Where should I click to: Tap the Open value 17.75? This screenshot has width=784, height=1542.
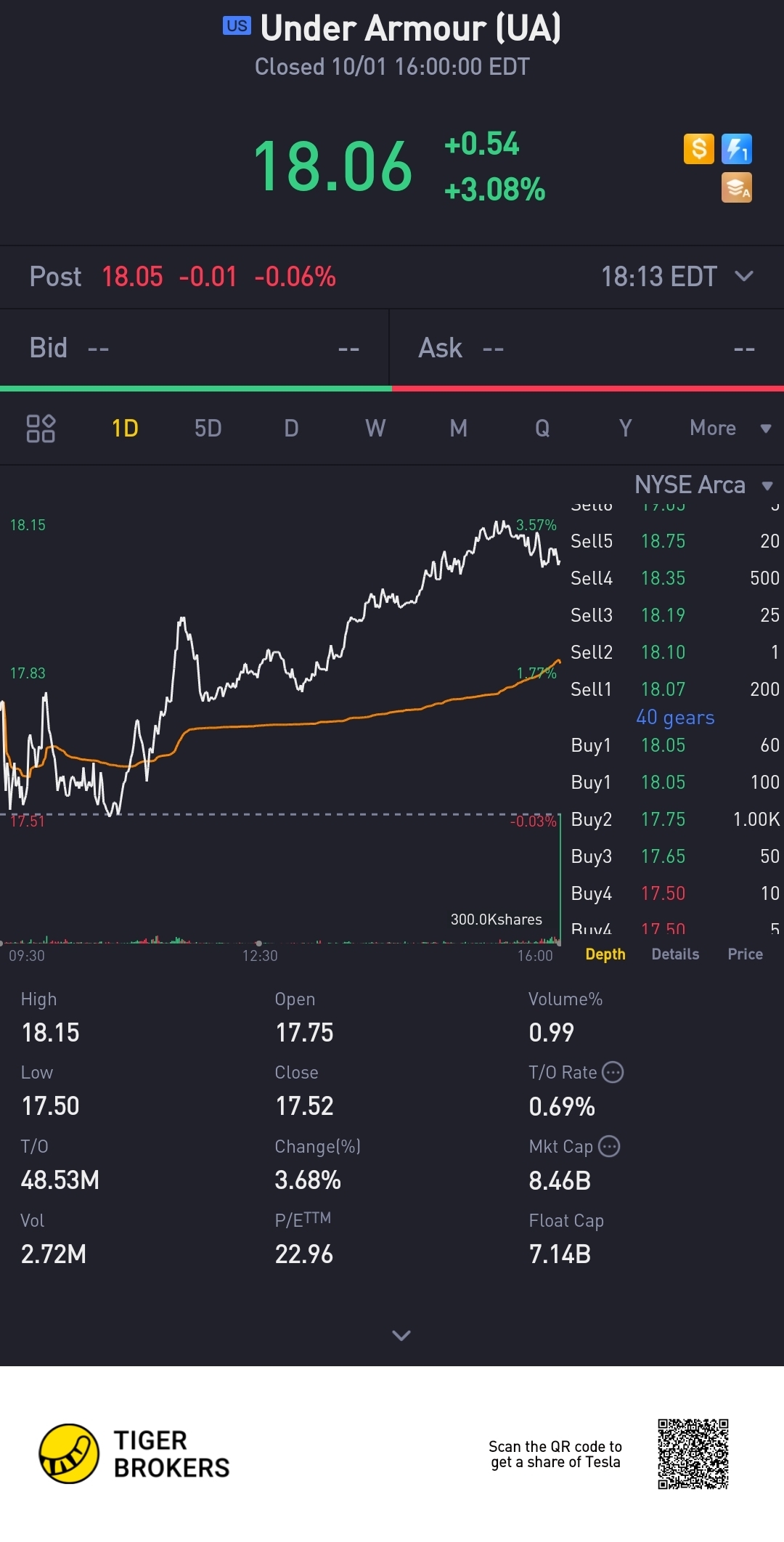[x=304, y=1032]
